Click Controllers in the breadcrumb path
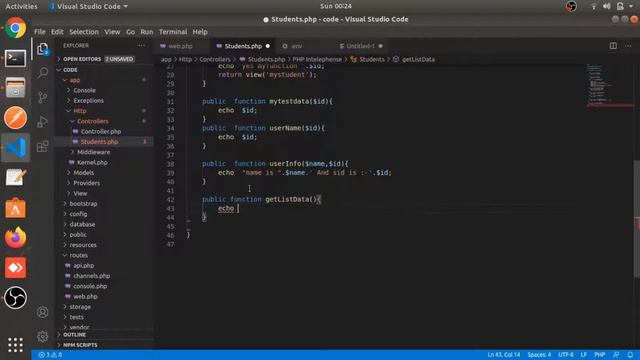Image resolution: width=640 pixels, height=360 pixels. coord(215,59)
